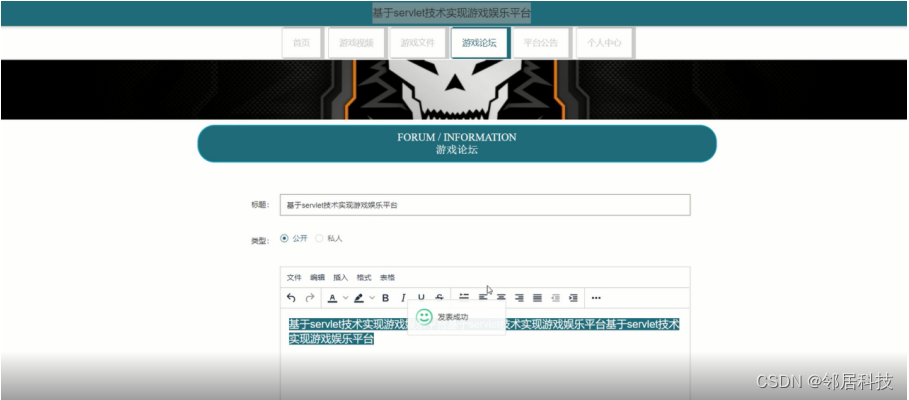Open the 格式 editor menu
Image resolution: width=909 pixels, height=400 pixels.
coord(363,278)
